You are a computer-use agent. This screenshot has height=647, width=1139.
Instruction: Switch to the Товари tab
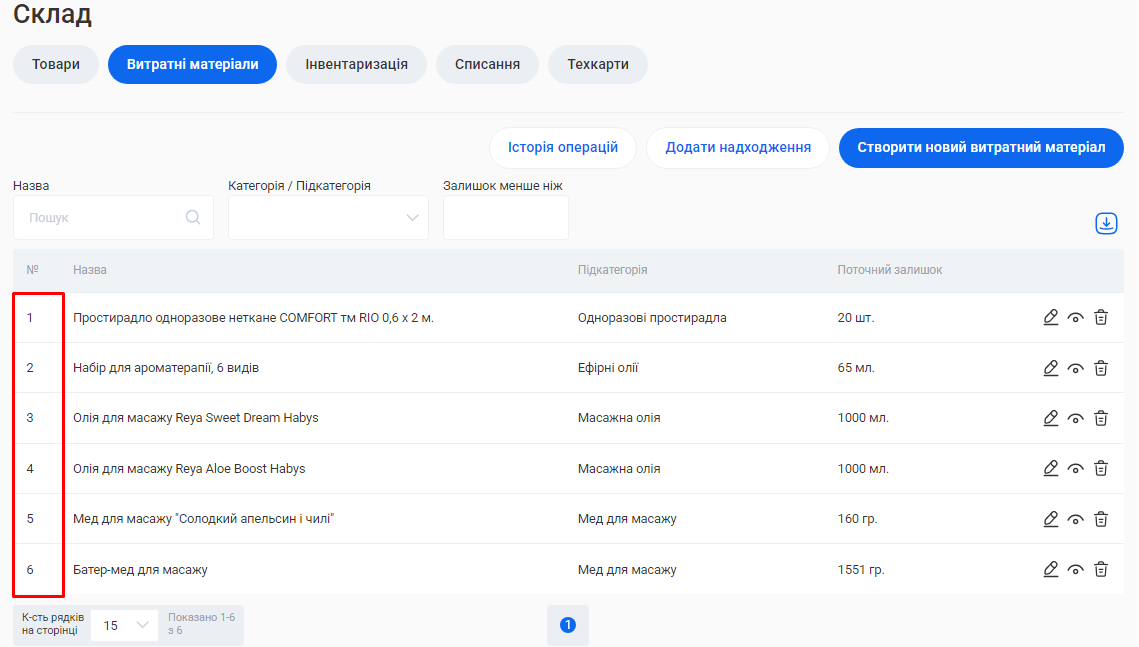click(56, 64)
